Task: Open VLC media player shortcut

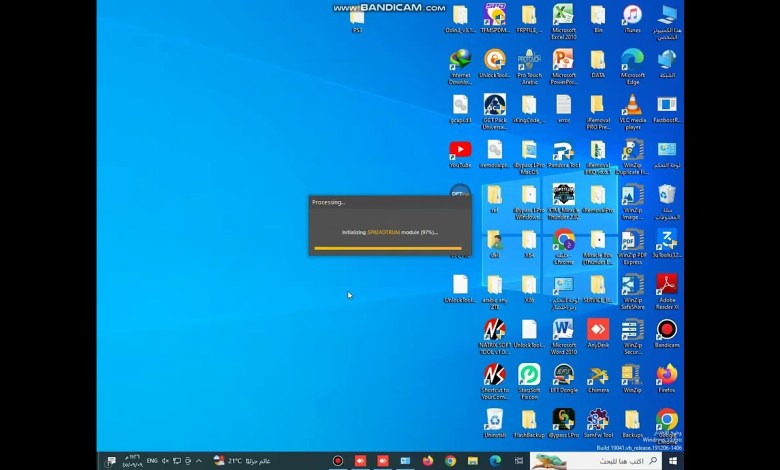Action: click(x=632, y=112)
